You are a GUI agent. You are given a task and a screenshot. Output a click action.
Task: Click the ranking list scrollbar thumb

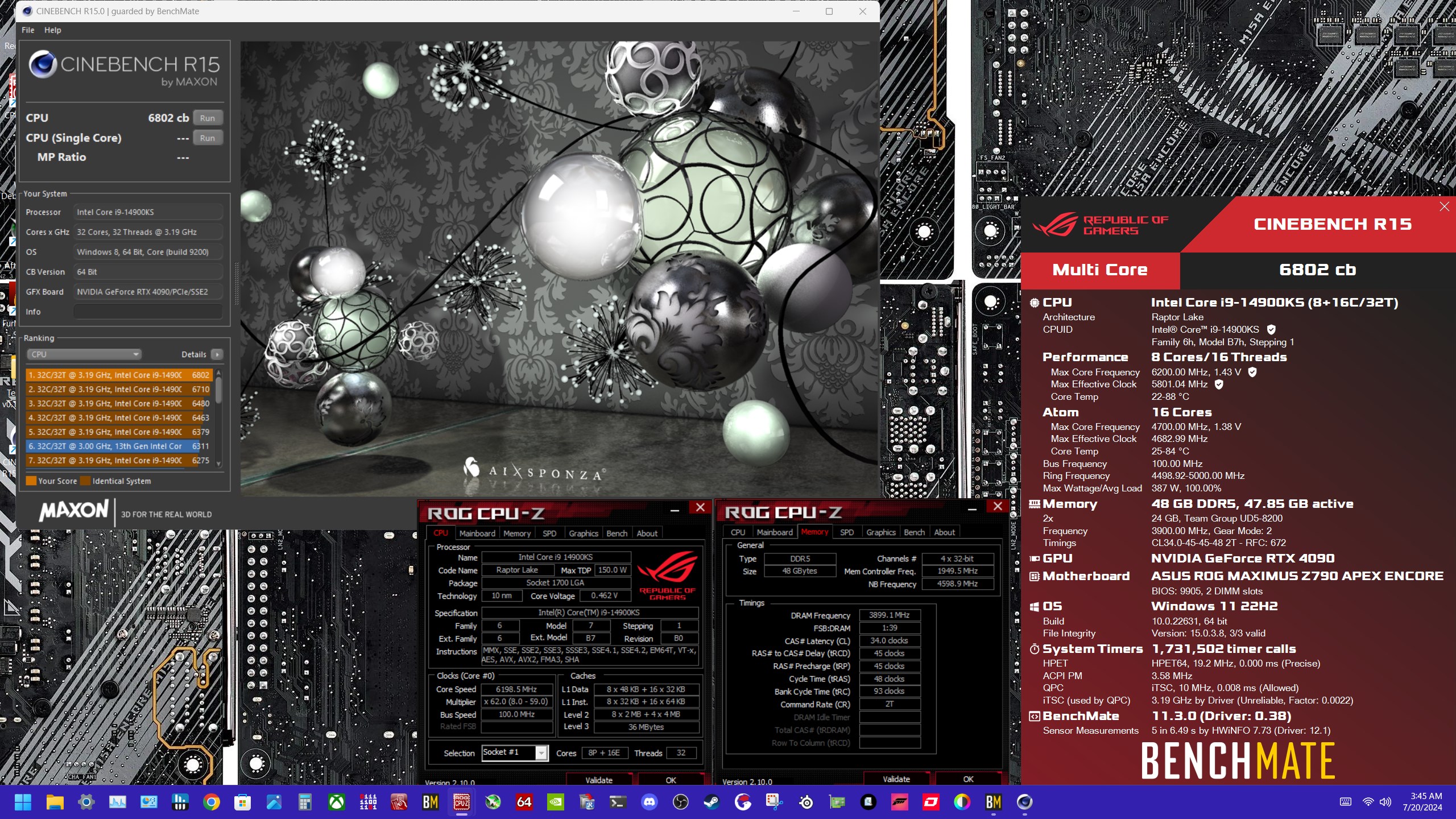[x=218, y=390]
